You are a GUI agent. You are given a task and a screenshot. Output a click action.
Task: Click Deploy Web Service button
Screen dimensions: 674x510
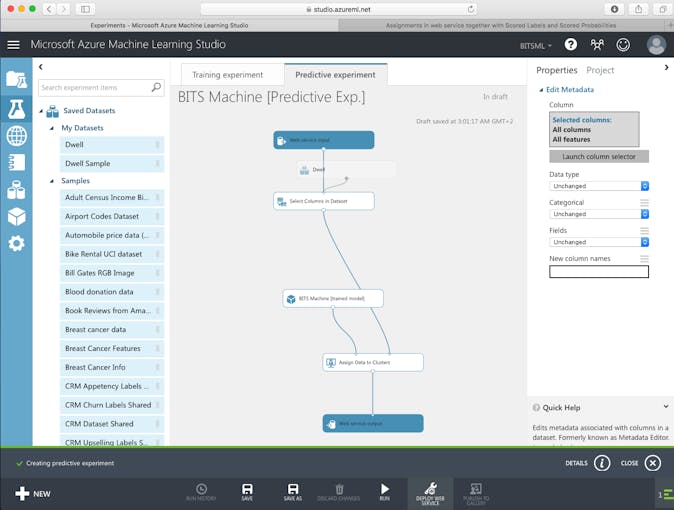(430, 494)
